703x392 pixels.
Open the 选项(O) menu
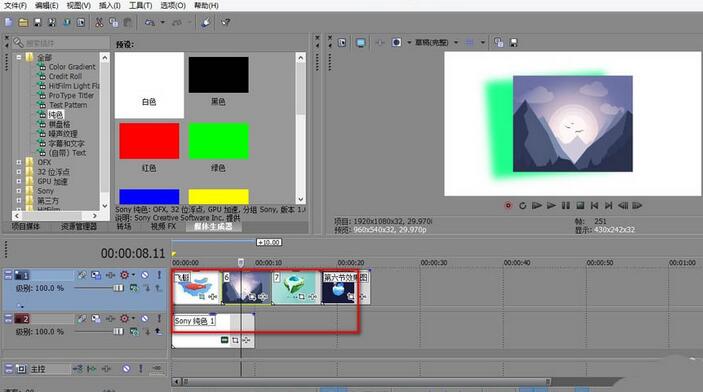click(x=173, y=5)
